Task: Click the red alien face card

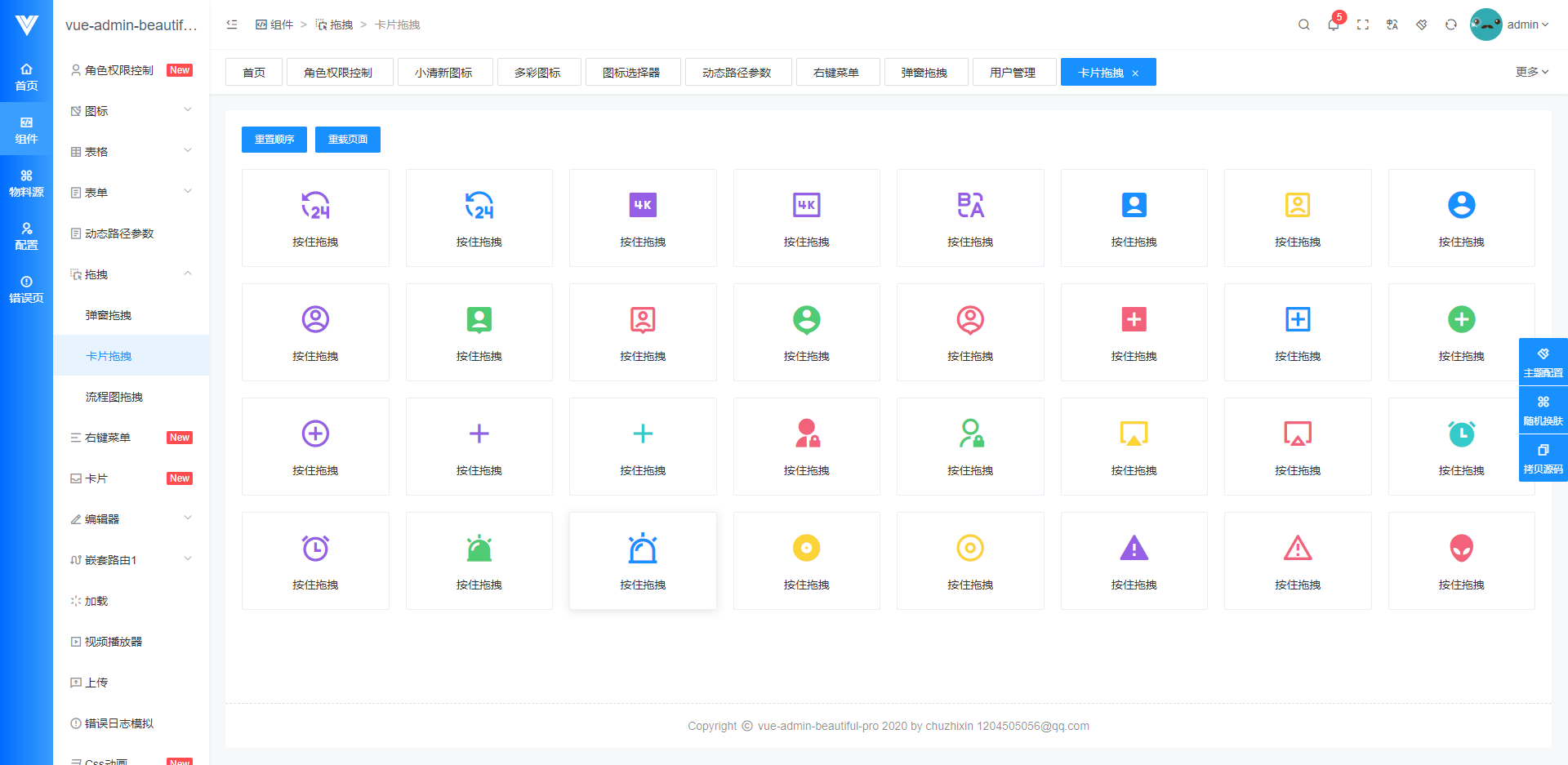Action: coord(1461,561)
